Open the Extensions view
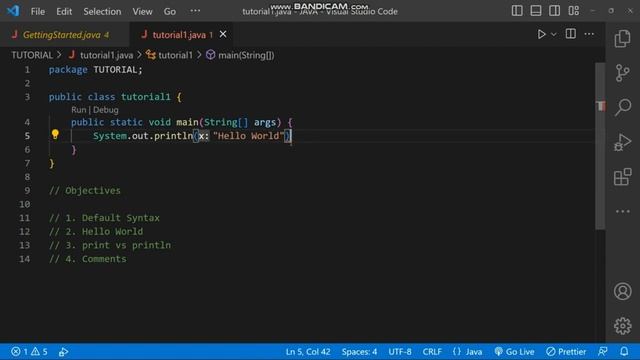Image resolution: width=640 pixels, height=360 pixels. pyautogui.click(x=622, y=177)
